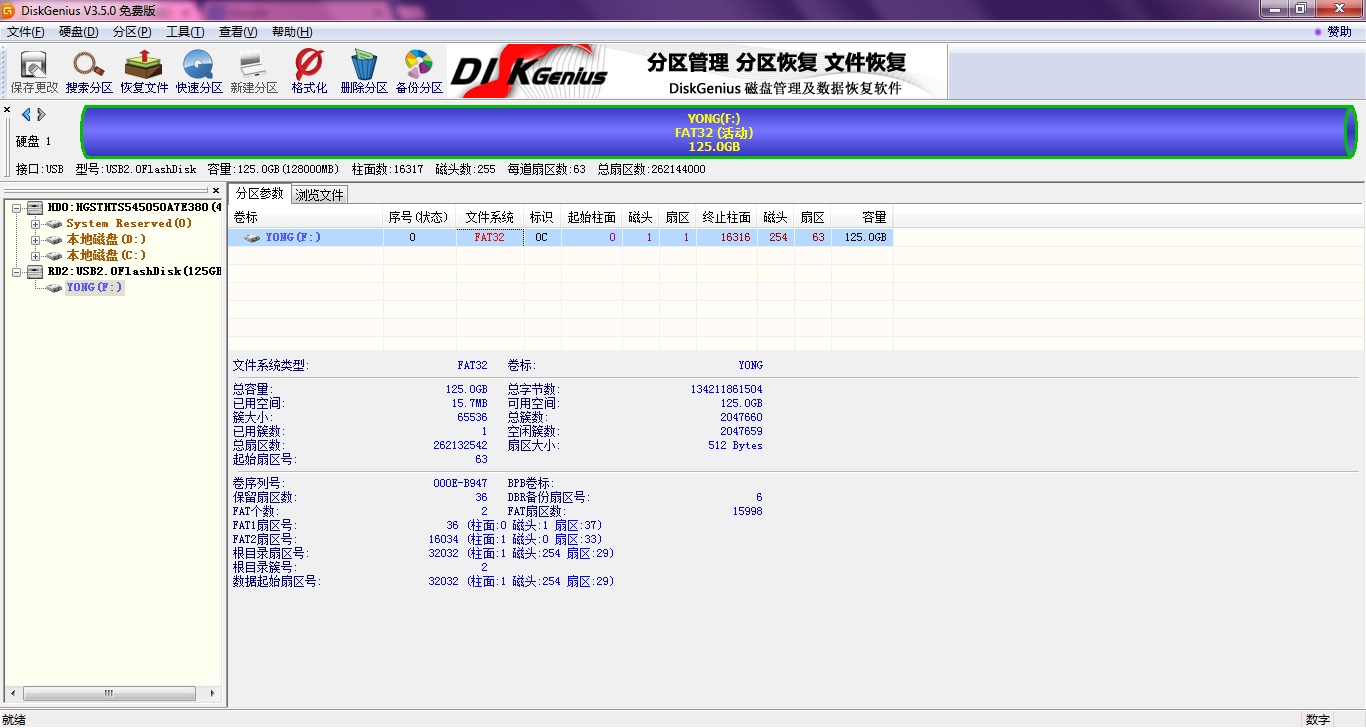Click the FAT32 cell in partition row
This screenshot has width=1366, height=728.
(490, 238)
